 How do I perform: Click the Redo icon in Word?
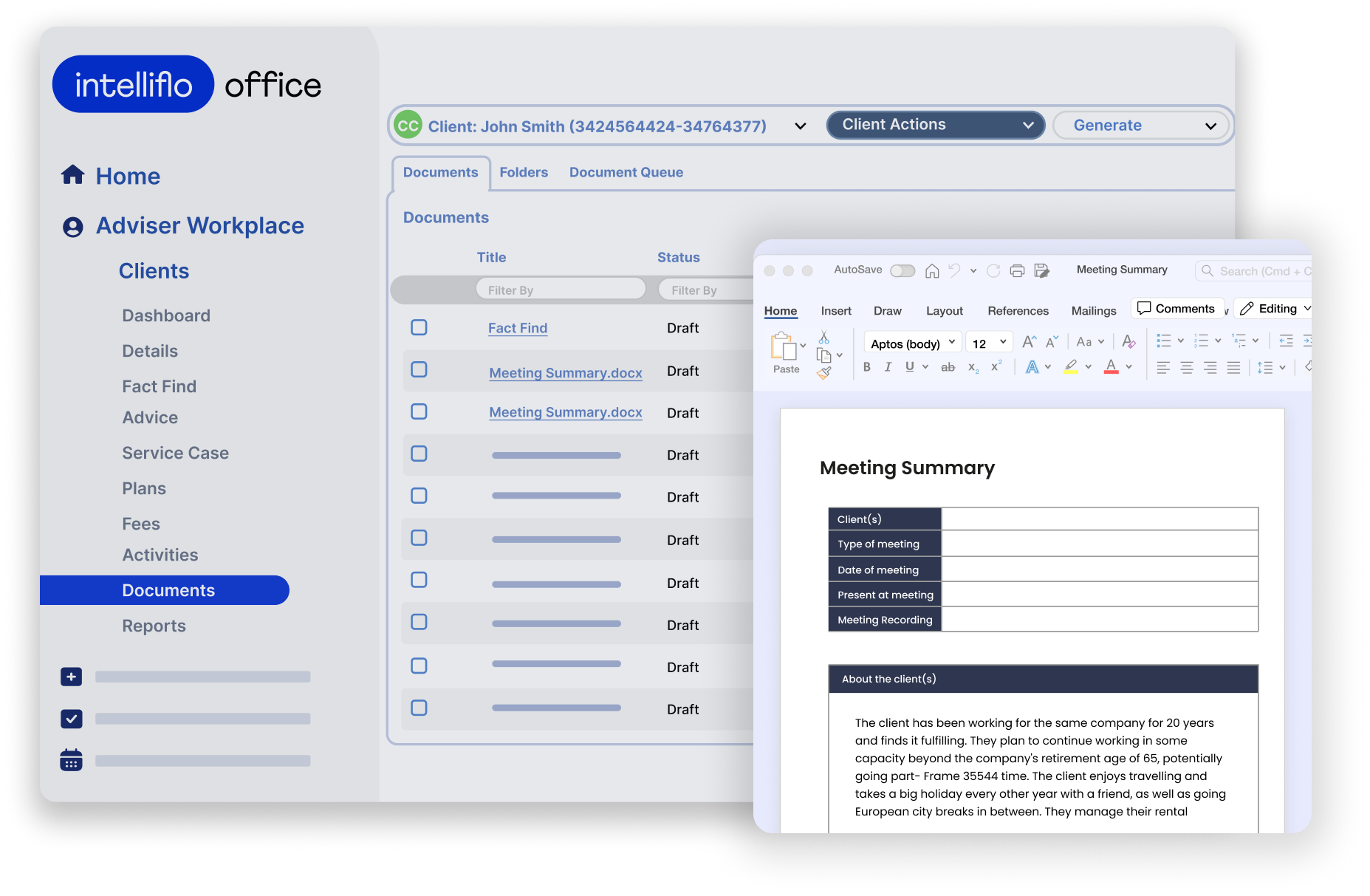click(993, 271)
